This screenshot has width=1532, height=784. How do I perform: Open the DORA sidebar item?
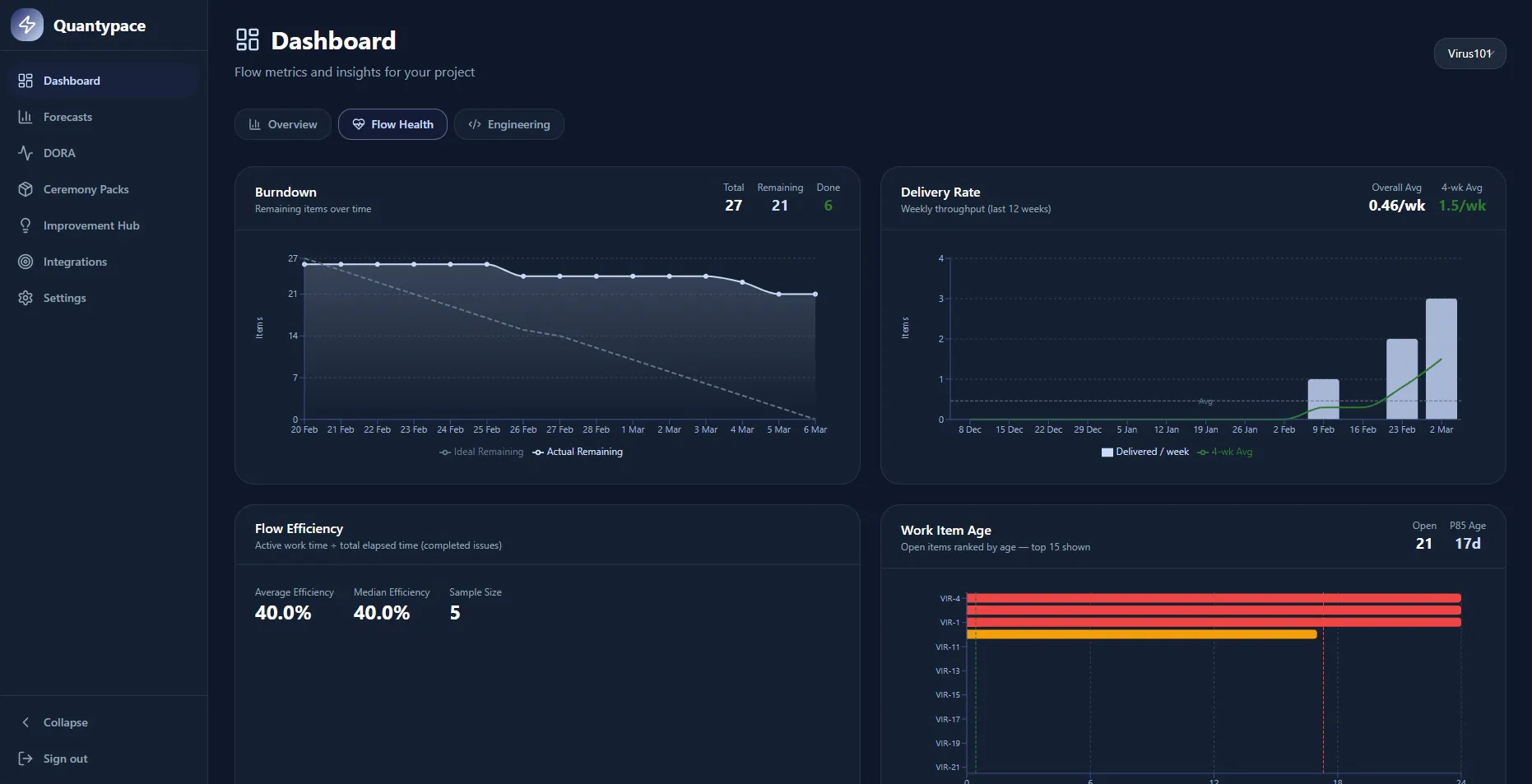click(104, 153)
